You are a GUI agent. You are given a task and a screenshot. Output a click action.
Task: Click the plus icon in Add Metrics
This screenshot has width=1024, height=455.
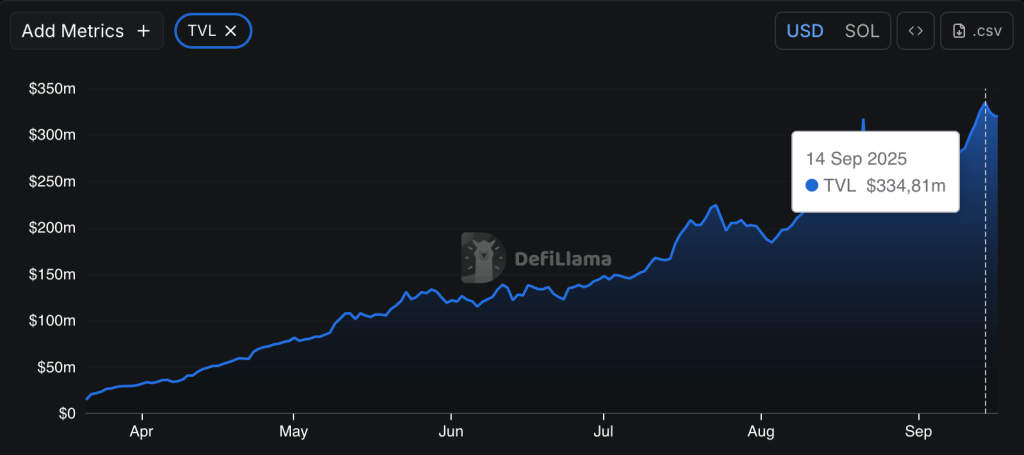(x=143, y=31)
